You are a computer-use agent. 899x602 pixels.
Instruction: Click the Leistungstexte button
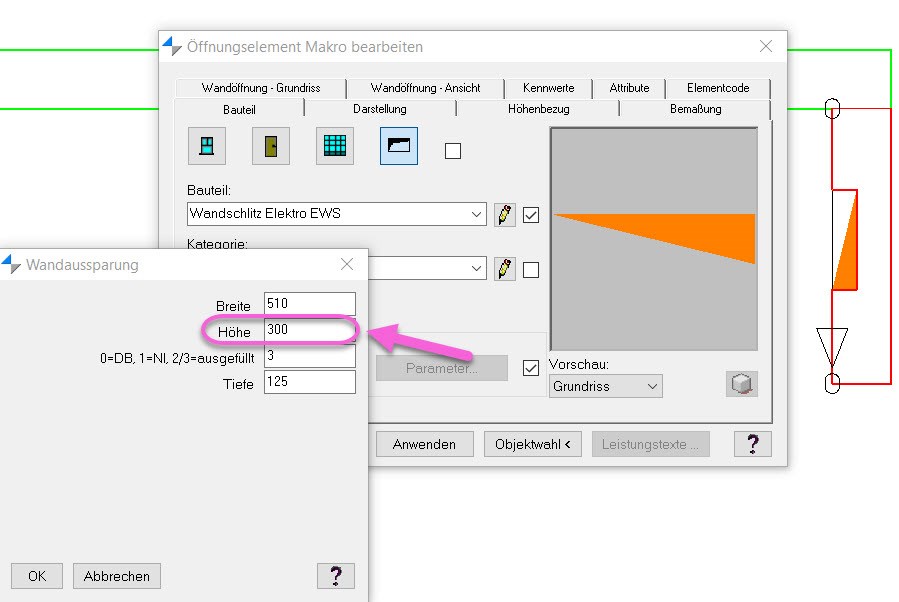(x=651, y=444)
